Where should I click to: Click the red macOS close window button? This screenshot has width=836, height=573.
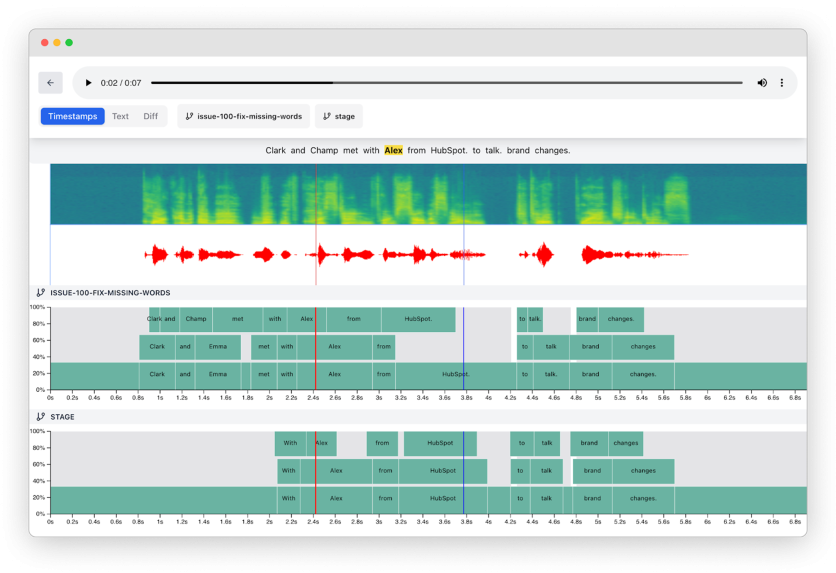(x=45, y=43)
